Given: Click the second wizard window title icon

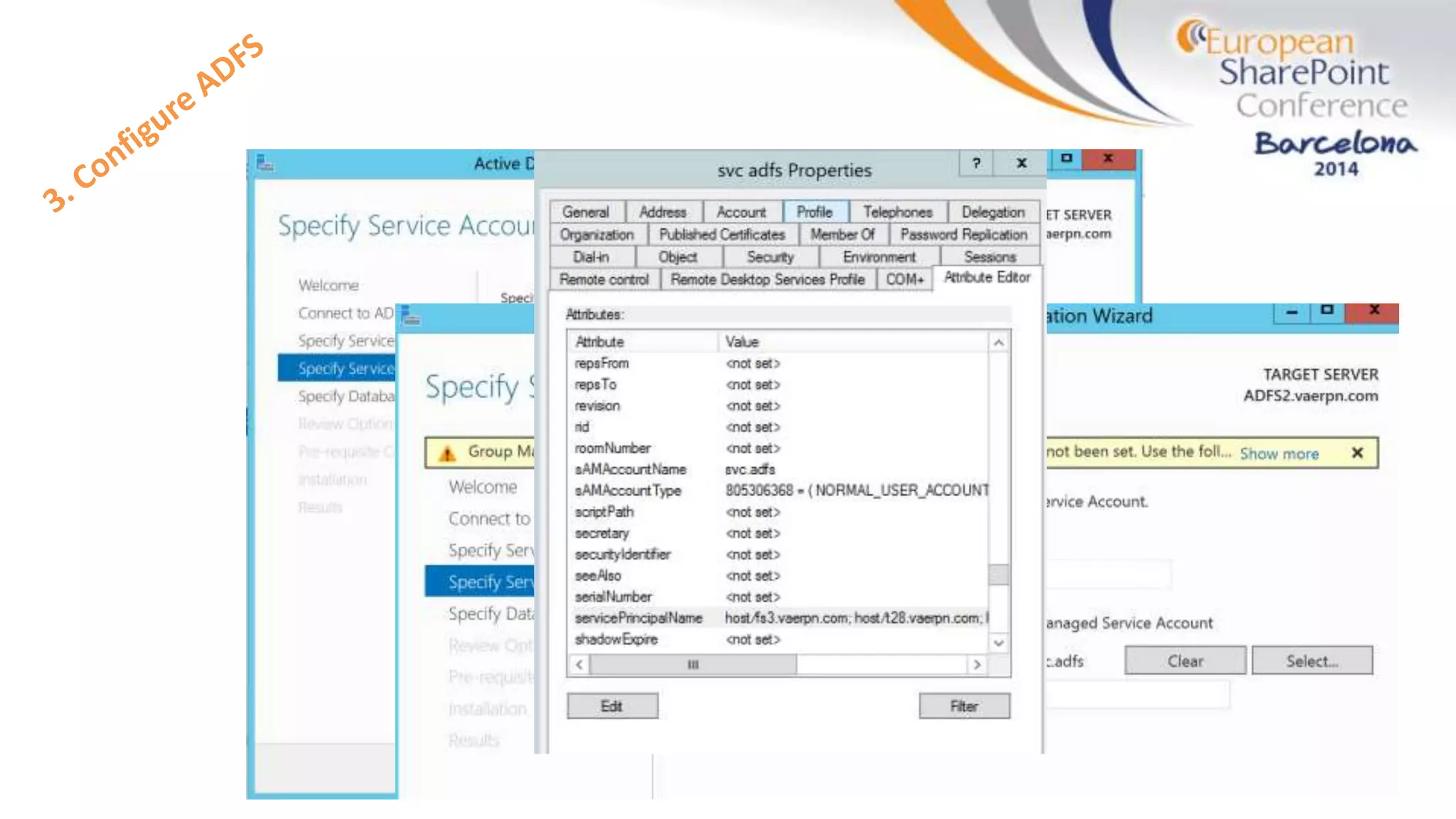Looking at the screenshot, I should click(410, 316).
